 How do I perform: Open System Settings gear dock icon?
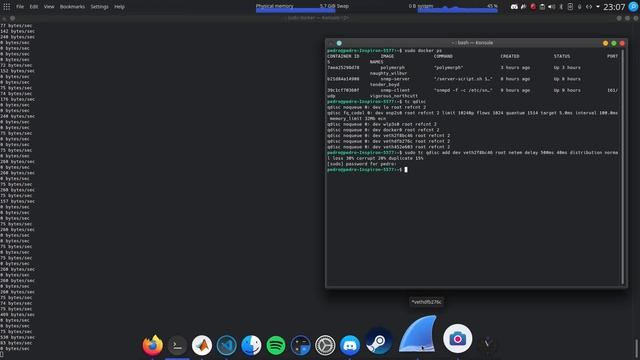325,345
